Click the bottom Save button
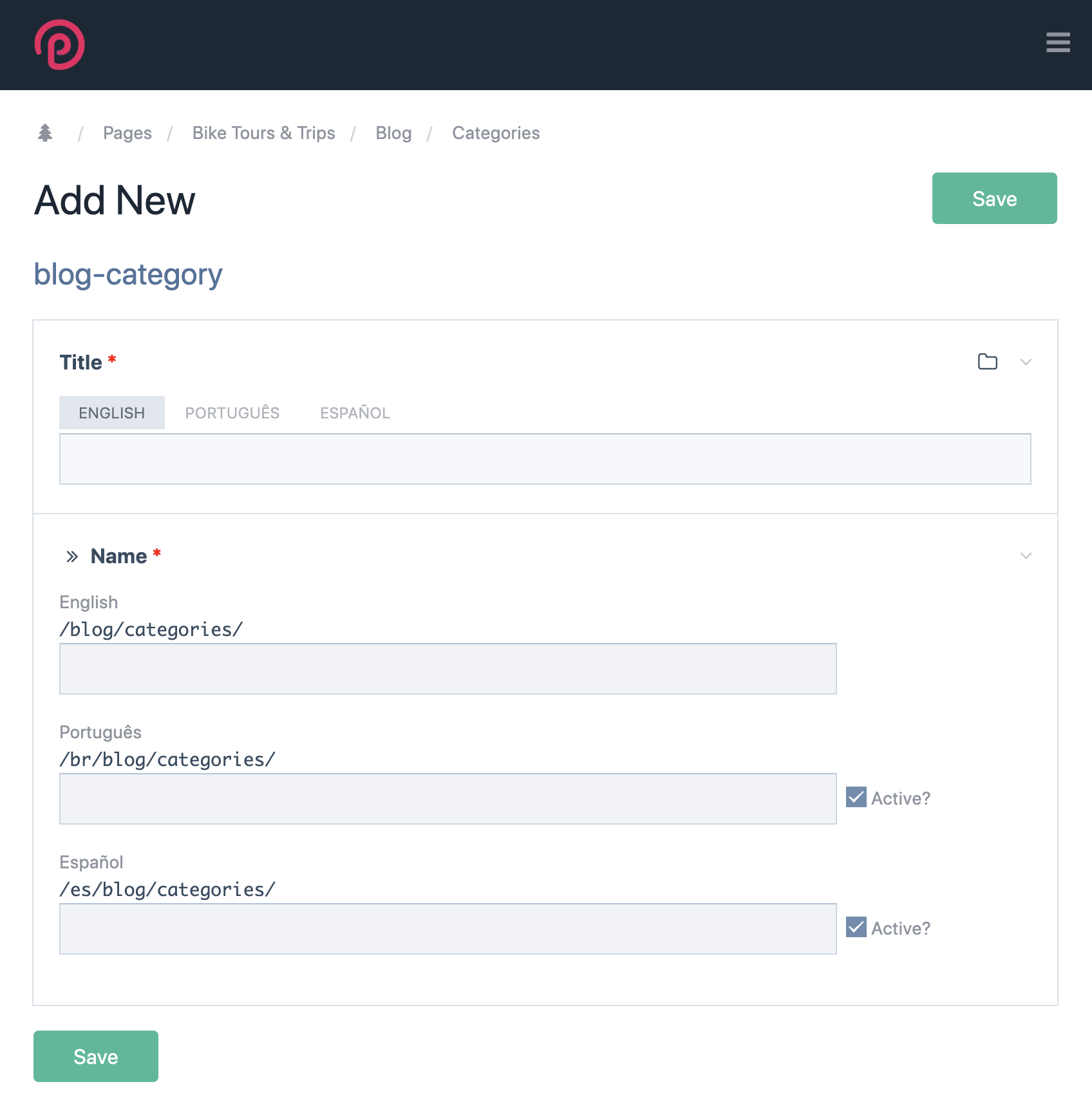The image size is (1092, 1102). pos(95,1056)
